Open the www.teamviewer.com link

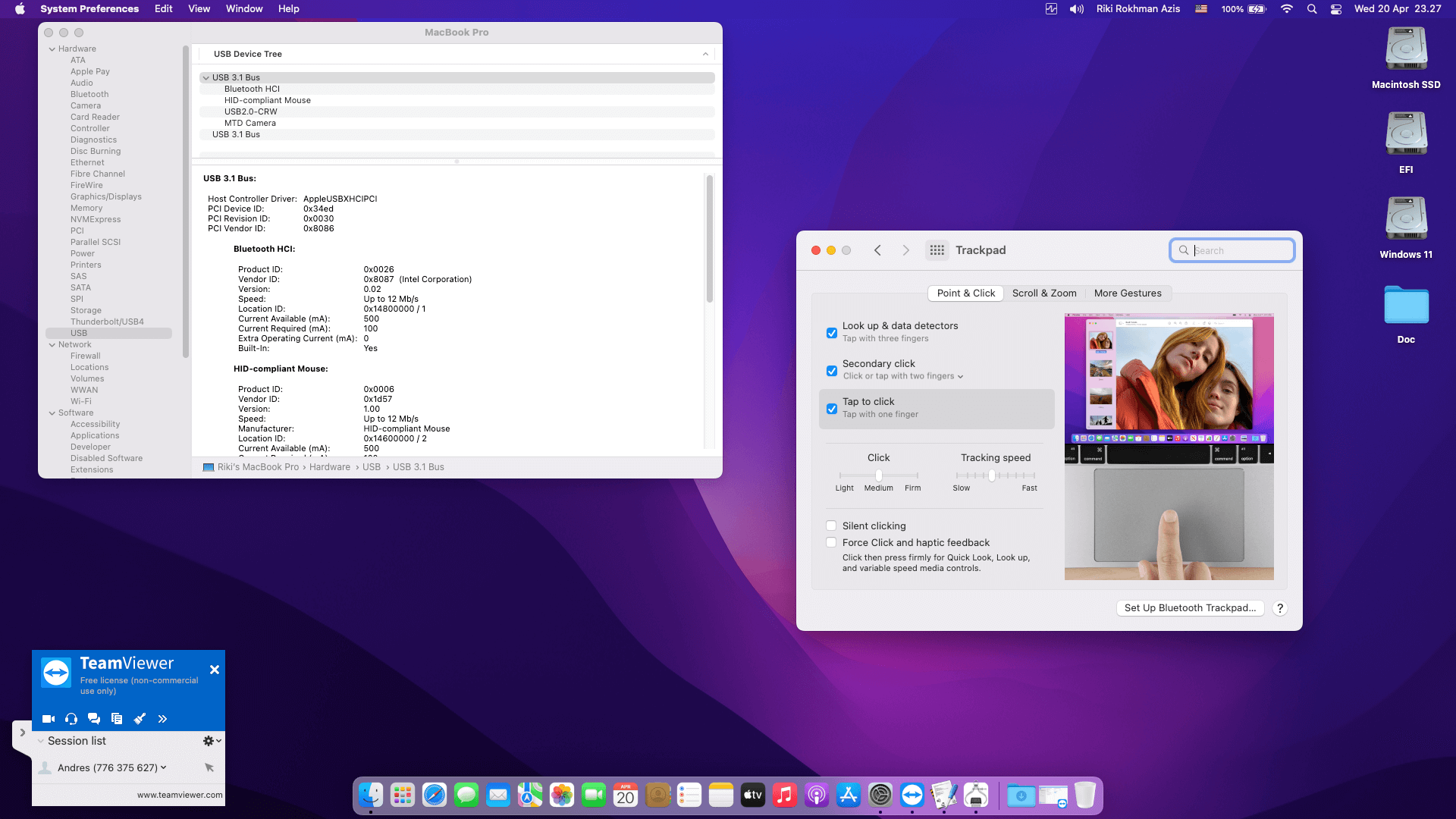[180, 795]
